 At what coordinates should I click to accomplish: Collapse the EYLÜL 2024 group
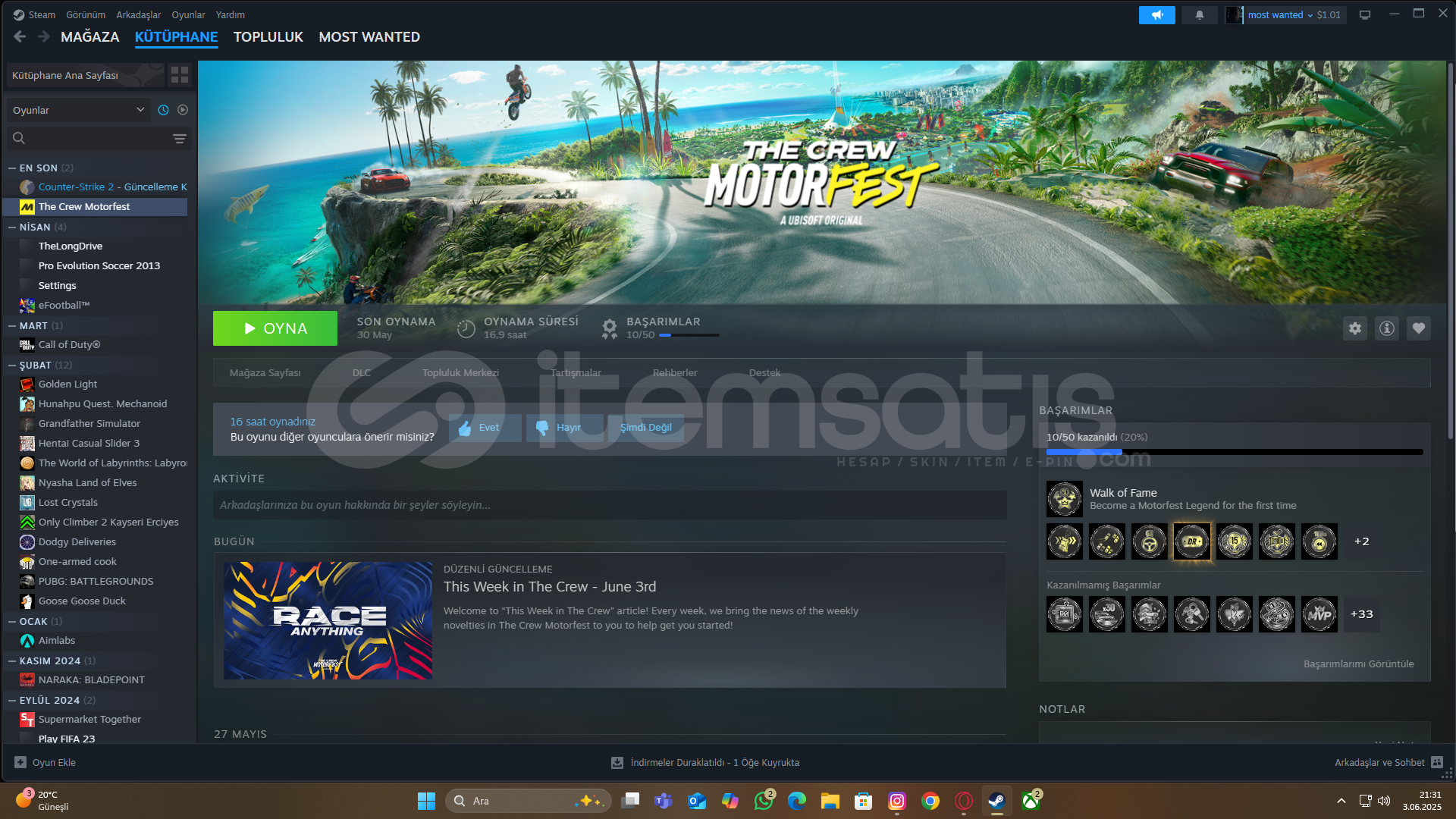(x=12, y=701)
